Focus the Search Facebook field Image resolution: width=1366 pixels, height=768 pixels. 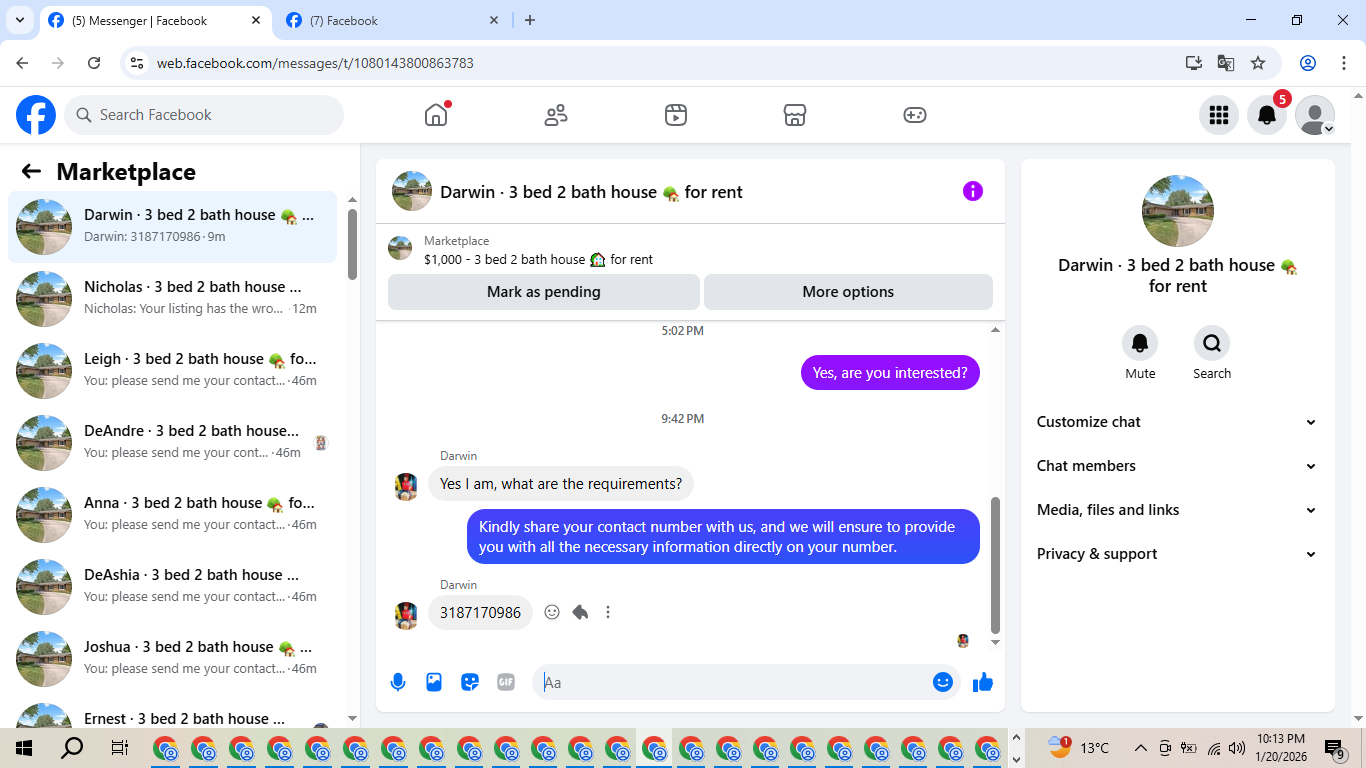click(204, 115)
